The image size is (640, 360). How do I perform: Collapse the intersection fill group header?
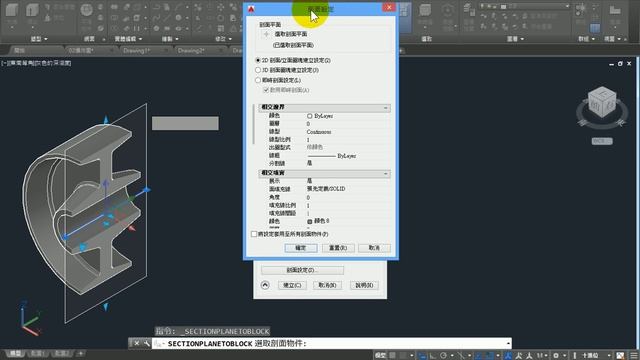click(x=324, y=173)
